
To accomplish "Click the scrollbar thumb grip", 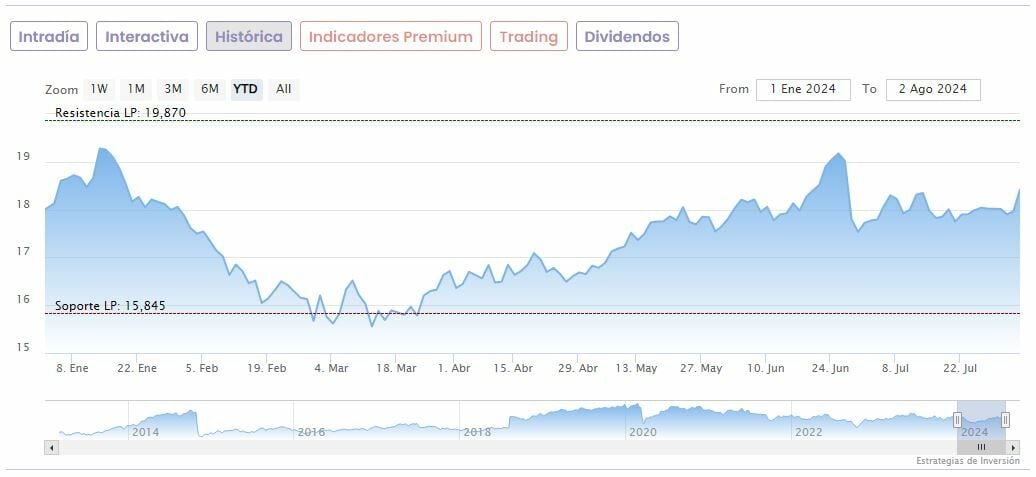I will tap(981, 447).
